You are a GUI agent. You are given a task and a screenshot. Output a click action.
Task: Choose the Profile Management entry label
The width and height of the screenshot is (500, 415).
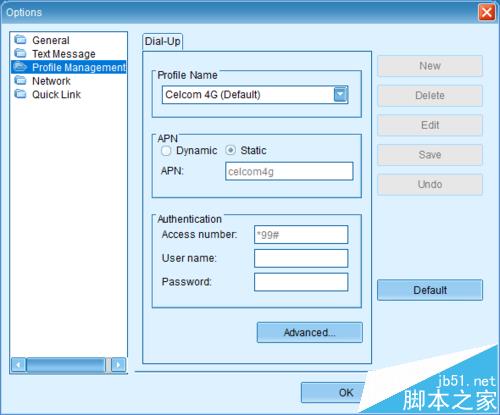pyautogui.click(x=79, y=67)
